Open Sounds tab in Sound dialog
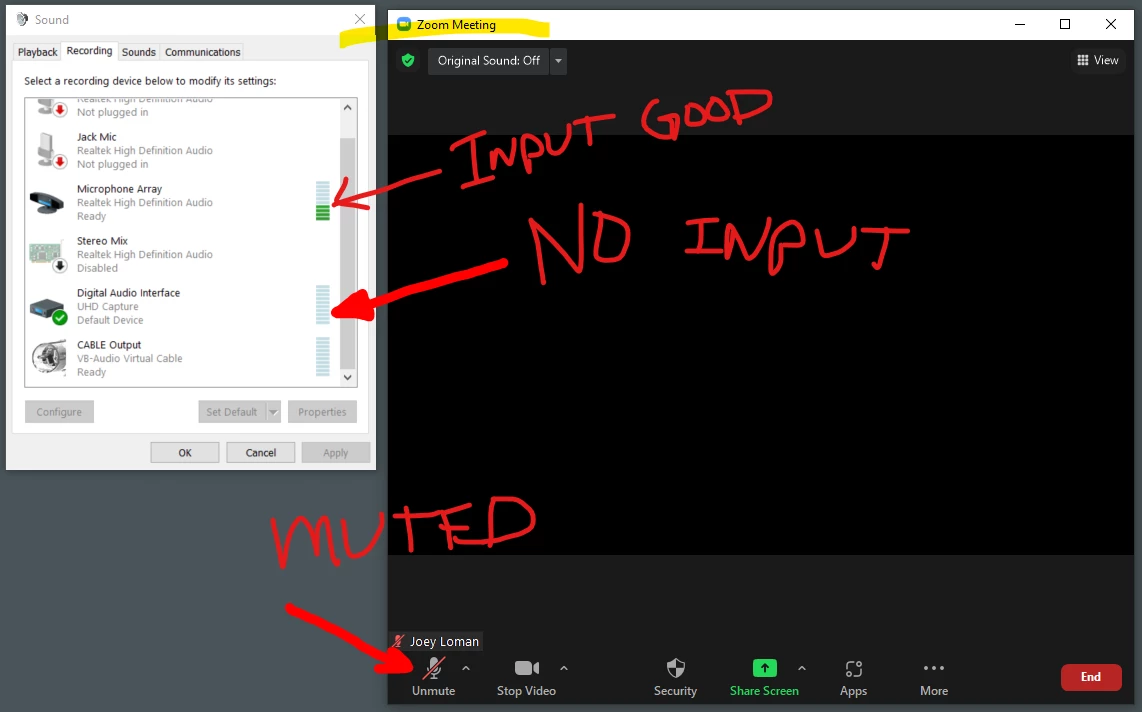Screen dimensions: 1142x712 [138, 52]
